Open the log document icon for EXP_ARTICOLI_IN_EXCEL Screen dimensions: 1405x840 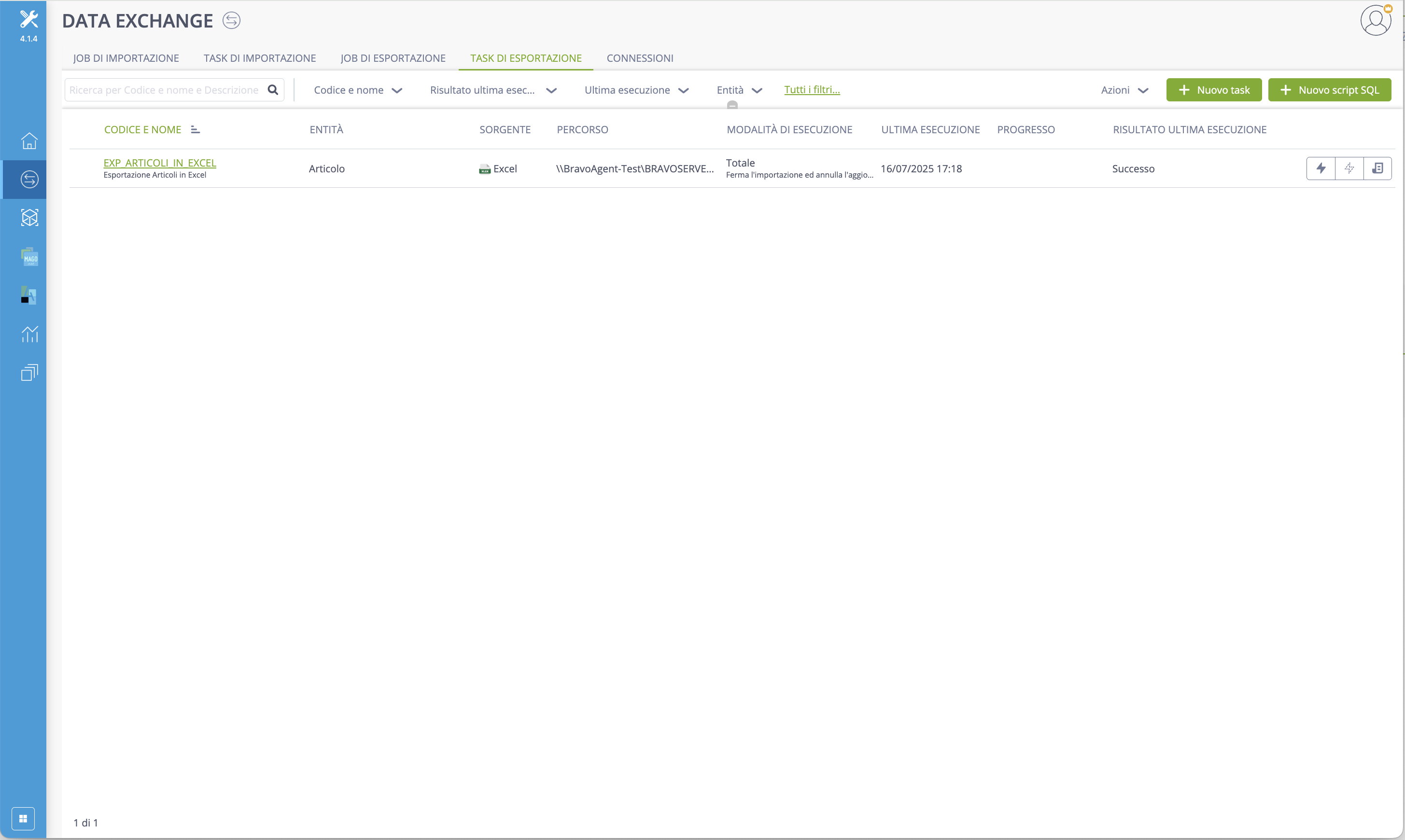1378,168
